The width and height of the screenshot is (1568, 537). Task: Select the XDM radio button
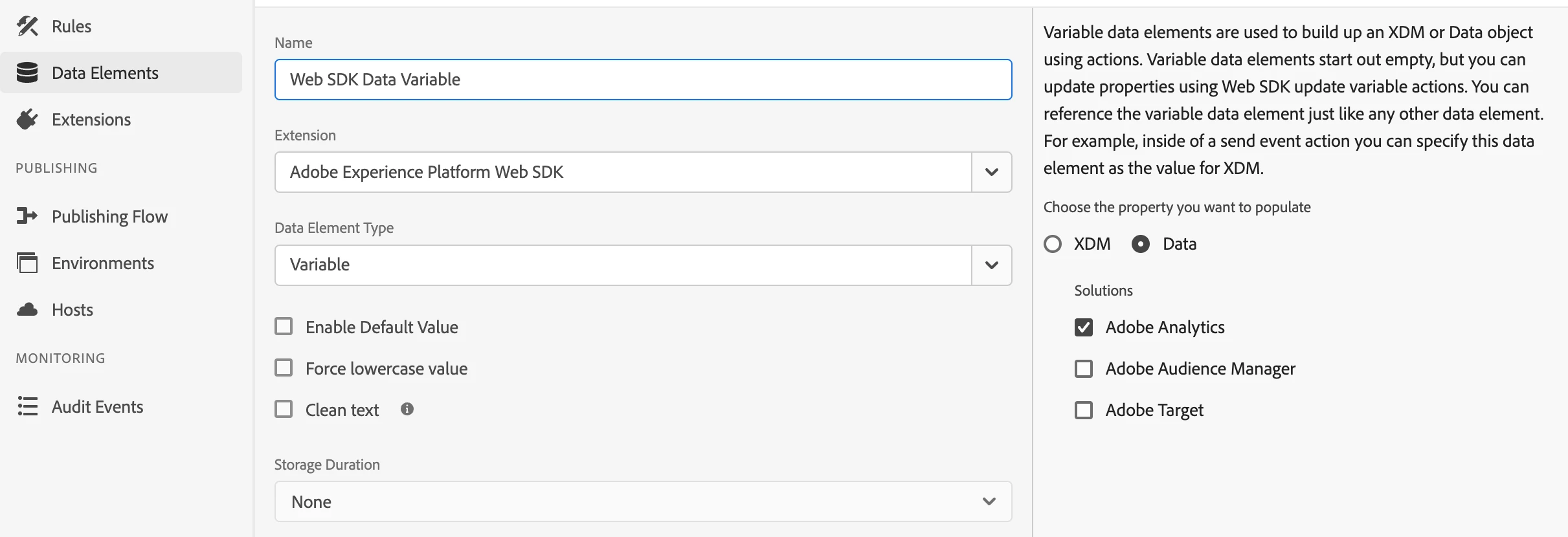[x=1053, y=244]
